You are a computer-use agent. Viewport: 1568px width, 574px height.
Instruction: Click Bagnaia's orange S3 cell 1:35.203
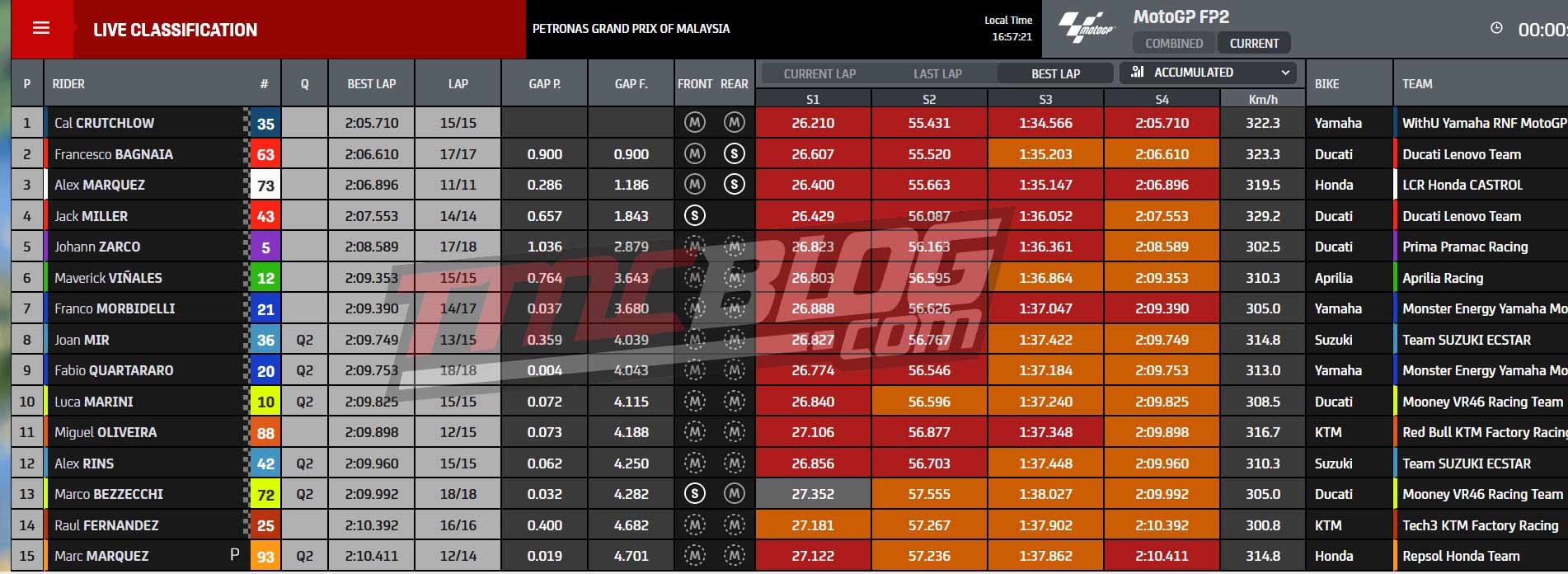click(1045, 154)
